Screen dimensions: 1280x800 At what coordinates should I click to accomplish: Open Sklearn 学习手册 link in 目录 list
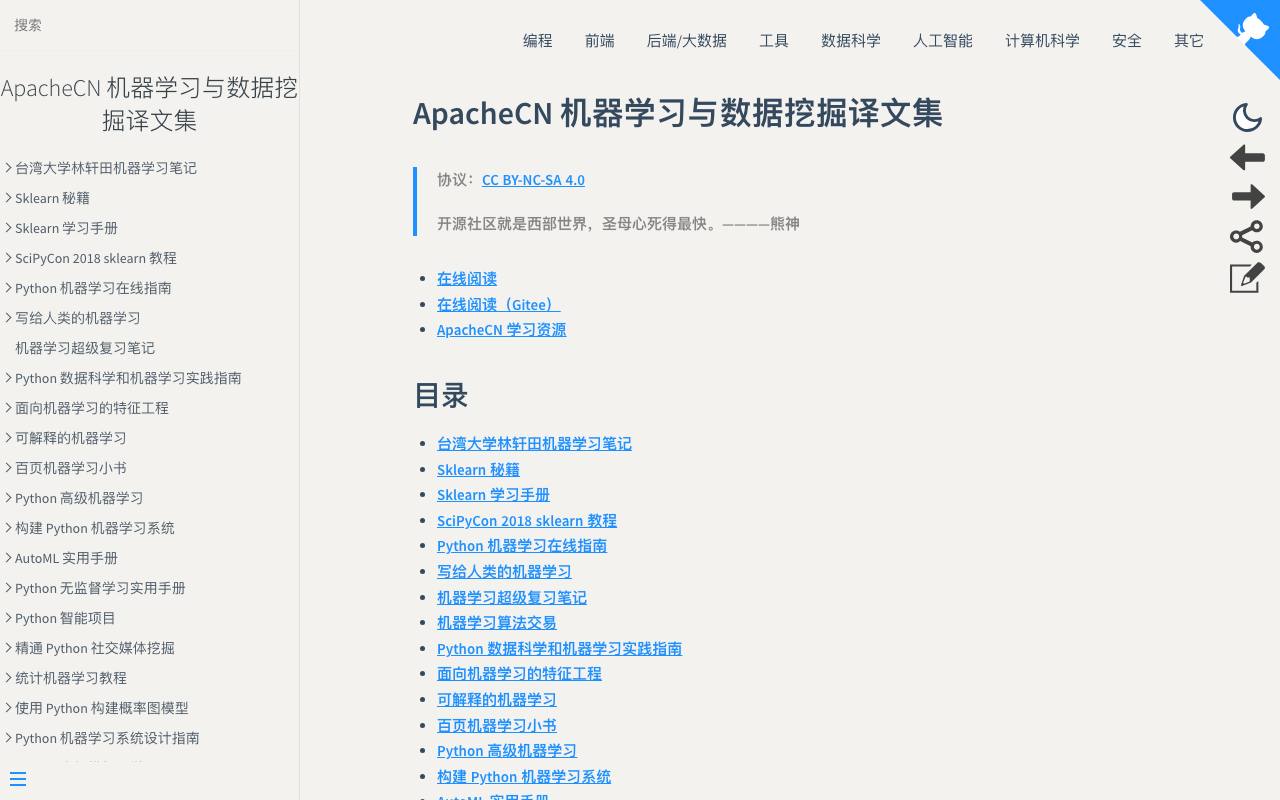[493, 495]
